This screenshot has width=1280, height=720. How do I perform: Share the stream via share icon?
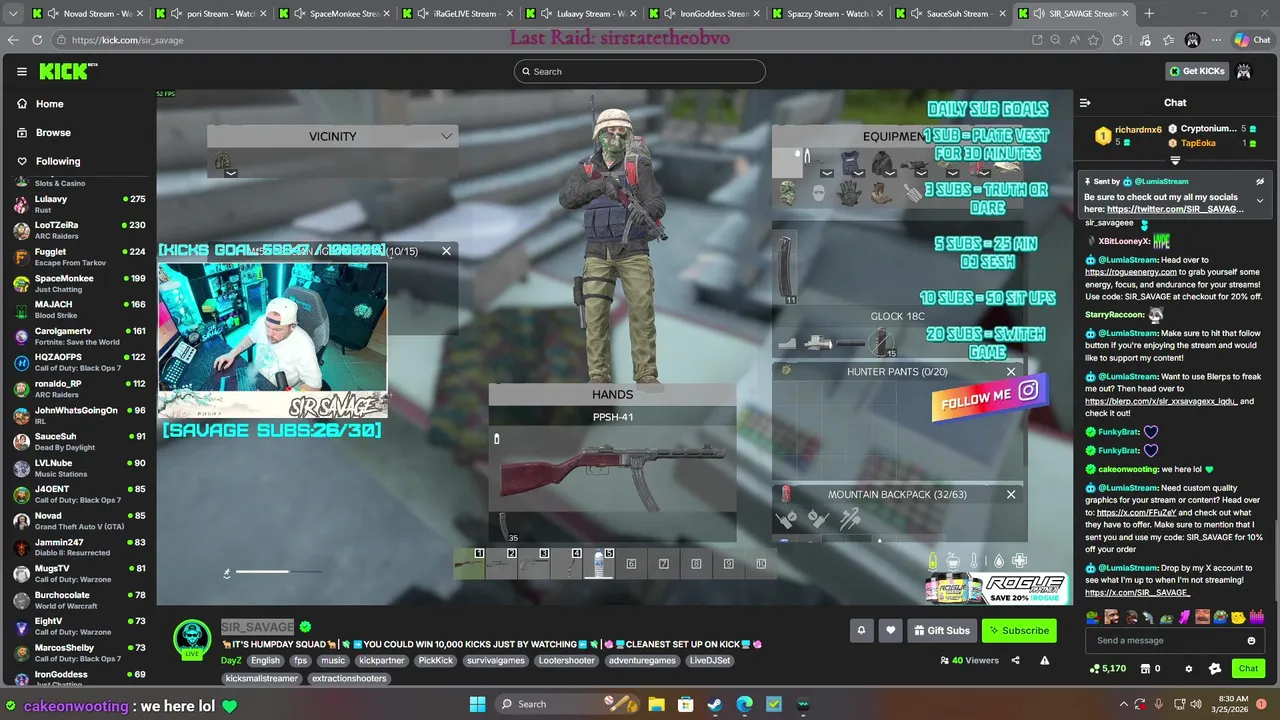[1016, 660]
